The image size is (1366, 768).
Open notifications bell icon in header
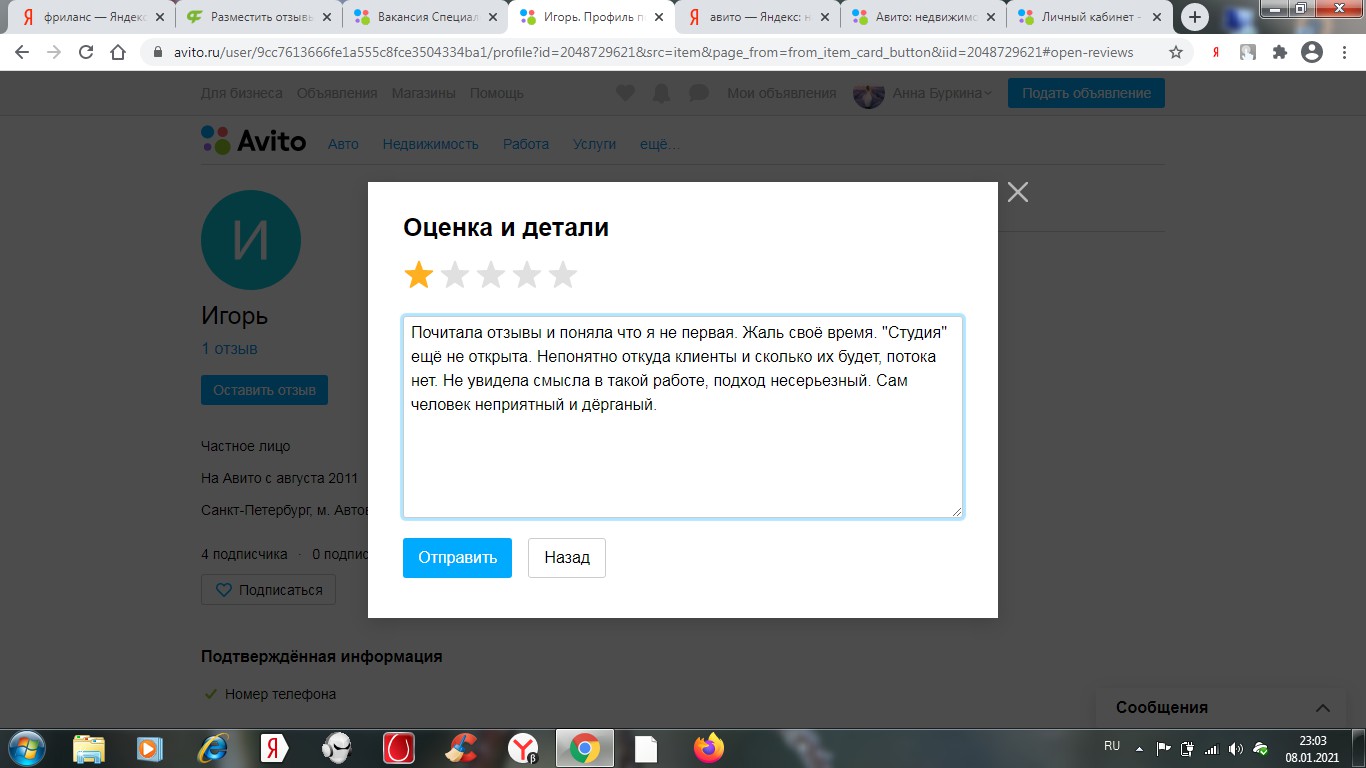tap(661, 93)
